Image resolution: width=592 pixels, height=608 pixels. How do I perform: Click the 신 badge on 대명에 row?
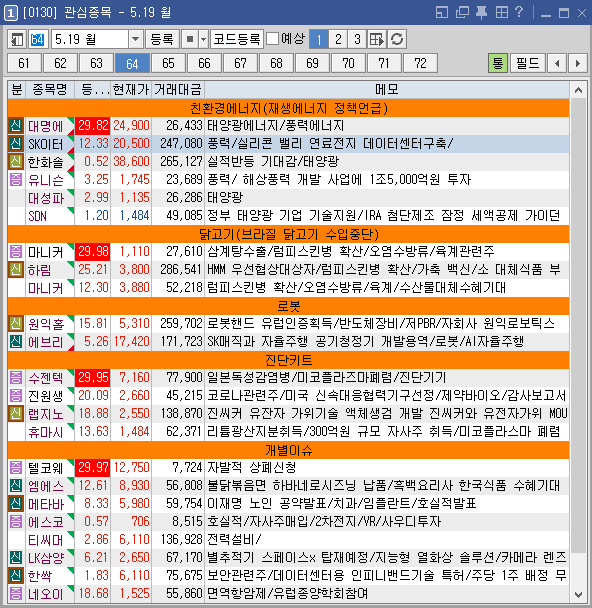16,126
